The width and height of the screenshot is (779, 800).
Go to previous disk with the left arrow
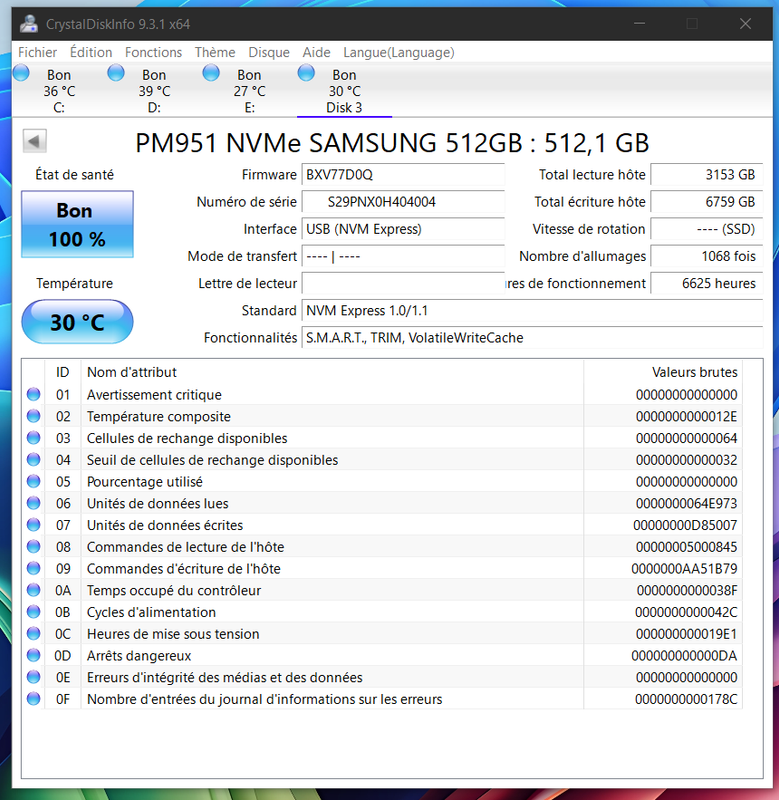35,141
